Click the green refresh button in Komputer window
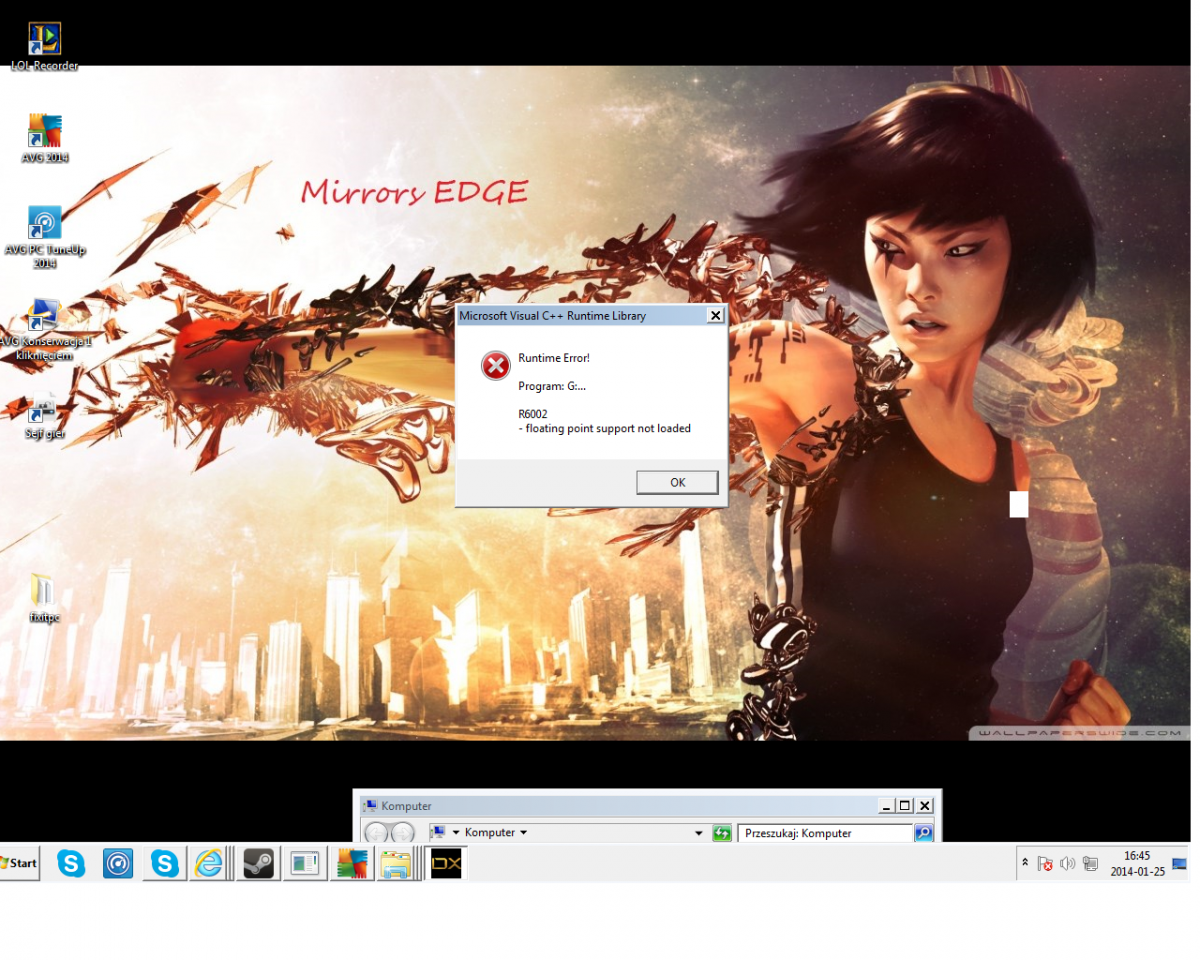The height and width of the screenshot is (960, 1200). (722, 833)
